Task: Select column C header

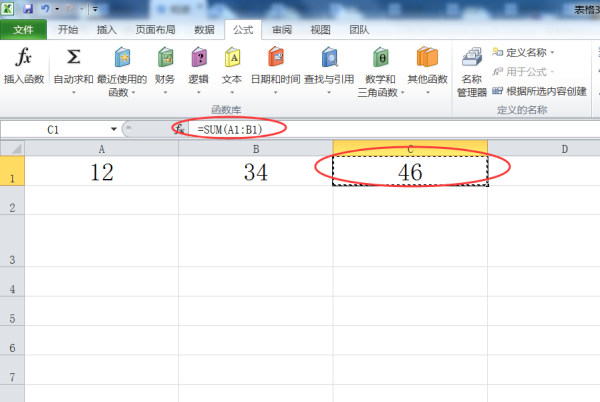Action: coord(410,149)
